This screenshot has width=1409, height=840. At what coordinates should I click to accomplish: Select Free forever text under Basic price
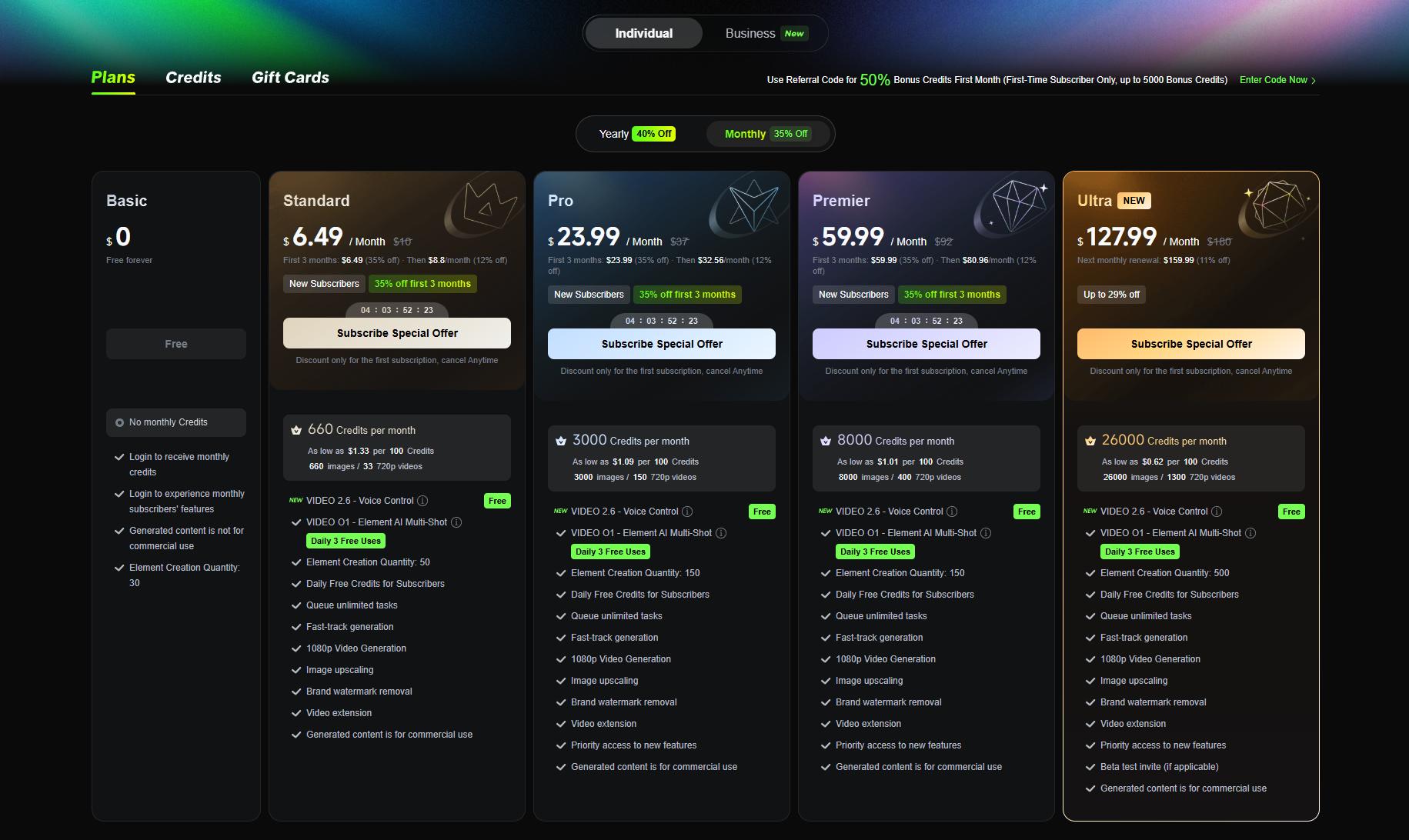(x=129, y=260)
